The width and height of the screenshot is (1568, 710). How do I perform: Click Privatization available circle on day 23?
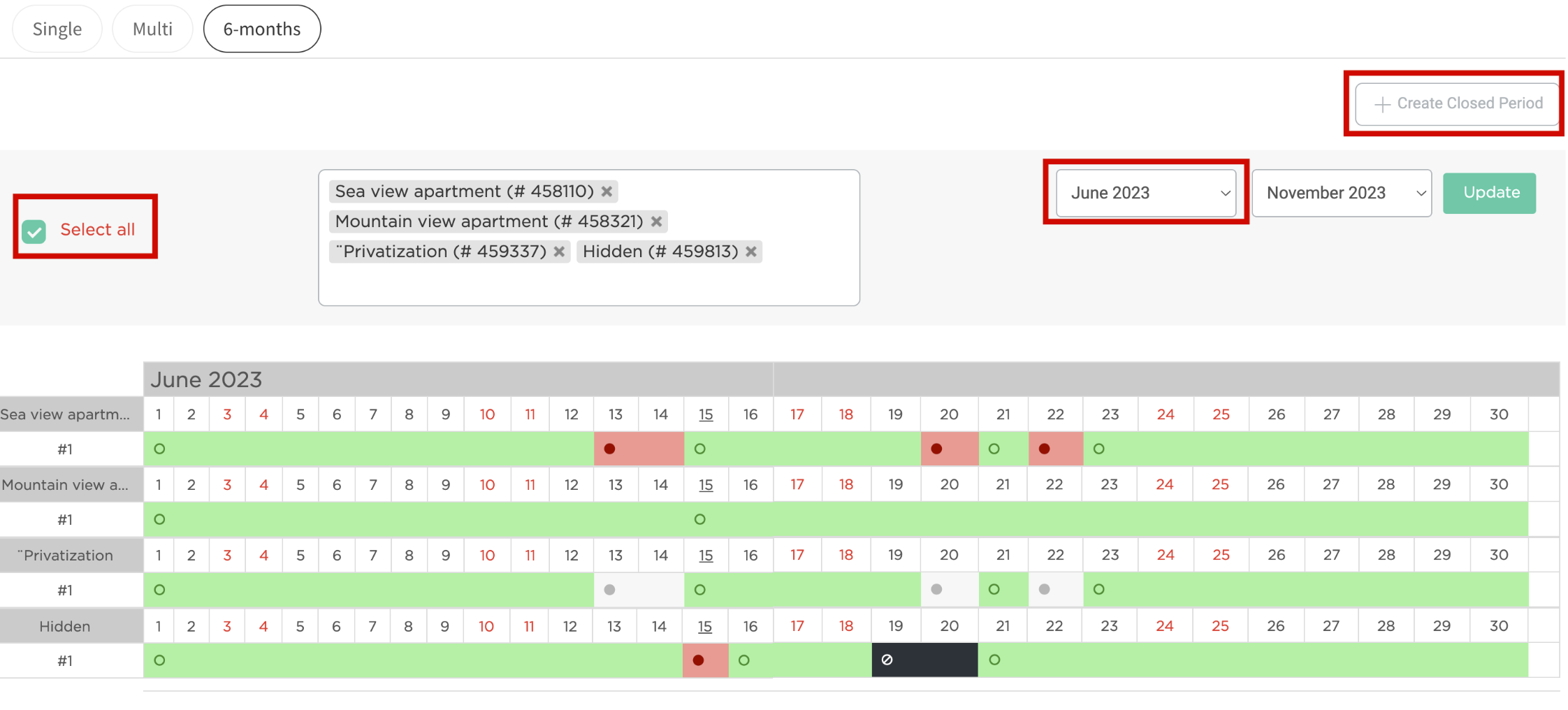point(1098,589)
